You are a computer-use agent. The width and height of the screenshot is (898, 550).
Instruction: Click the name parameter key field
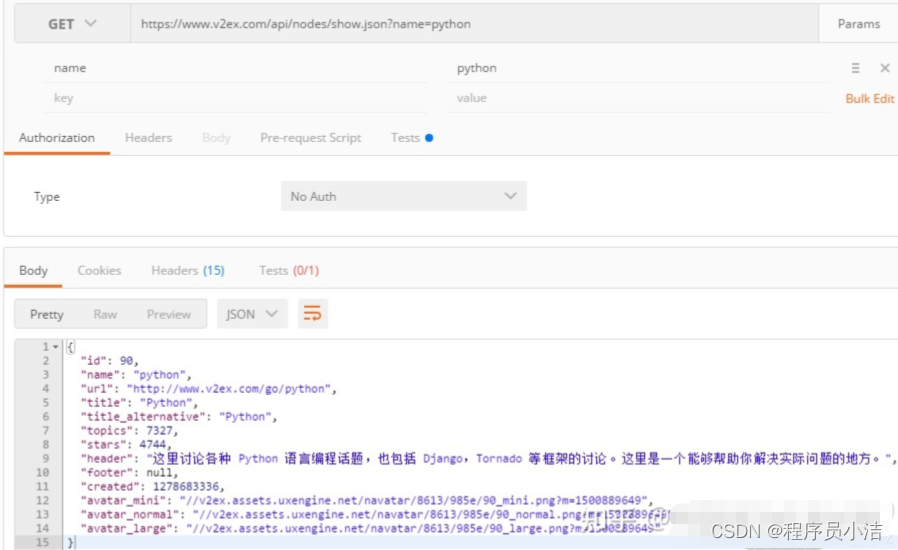235,68
